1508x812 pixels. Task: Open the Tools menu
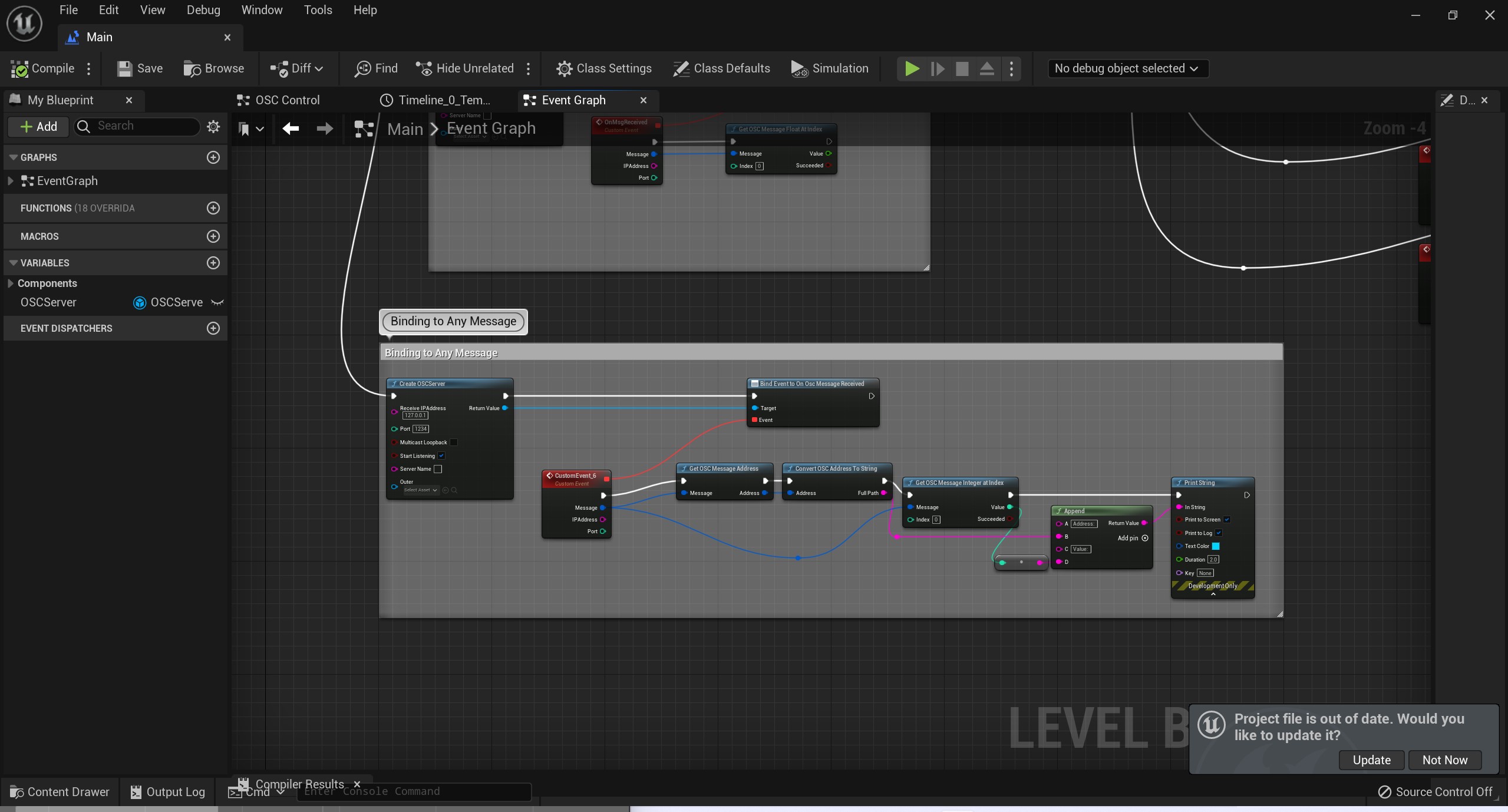point(318,10)
